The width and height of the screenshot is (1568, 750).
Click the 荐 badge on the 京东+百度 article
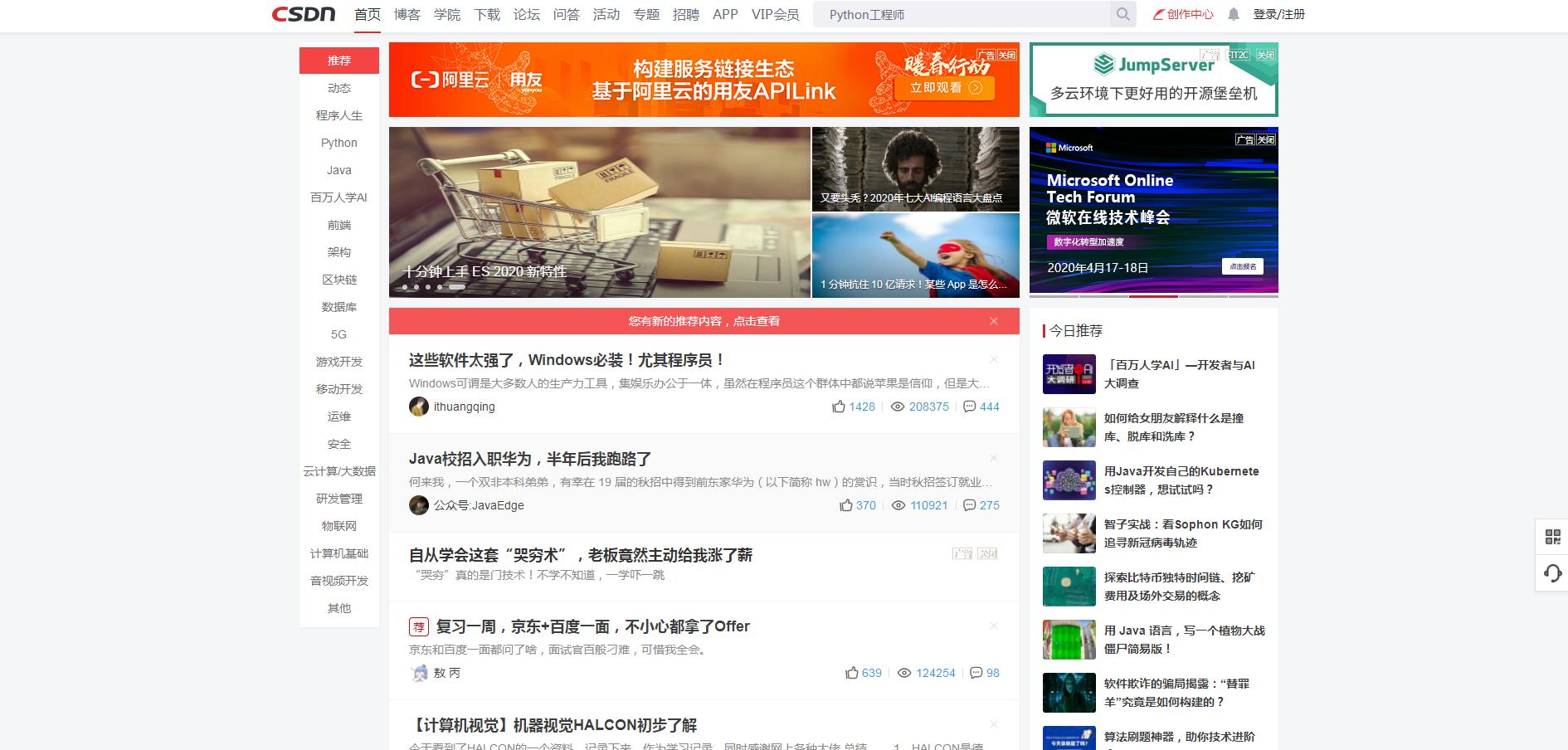tap(417, 626)
